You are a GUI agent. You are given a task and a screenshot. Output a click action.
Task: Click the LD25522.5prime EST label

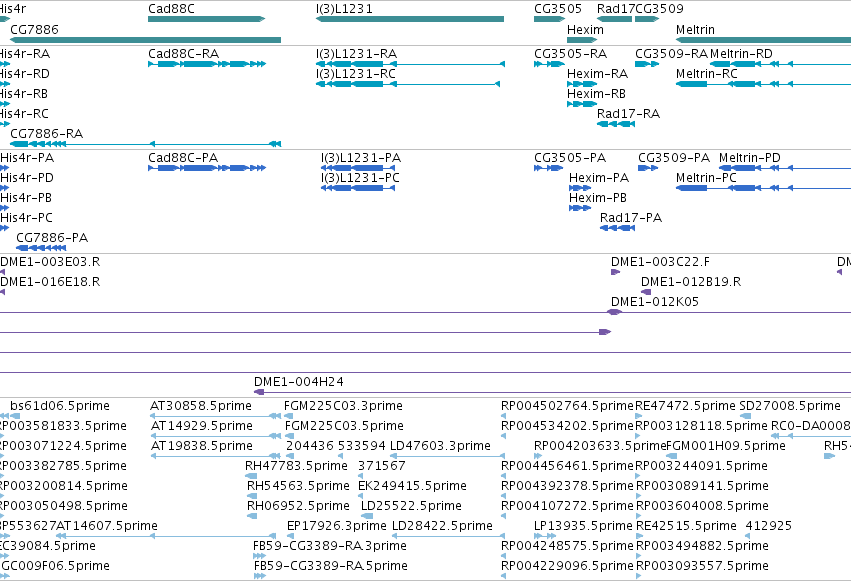click(411, 506)
